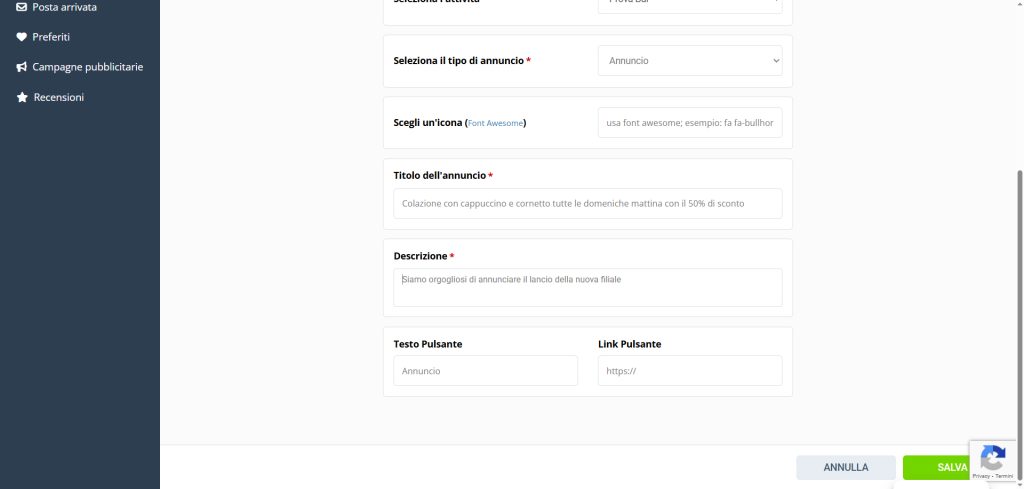Focus the Scegli un'icona text field

click(689, 123)
